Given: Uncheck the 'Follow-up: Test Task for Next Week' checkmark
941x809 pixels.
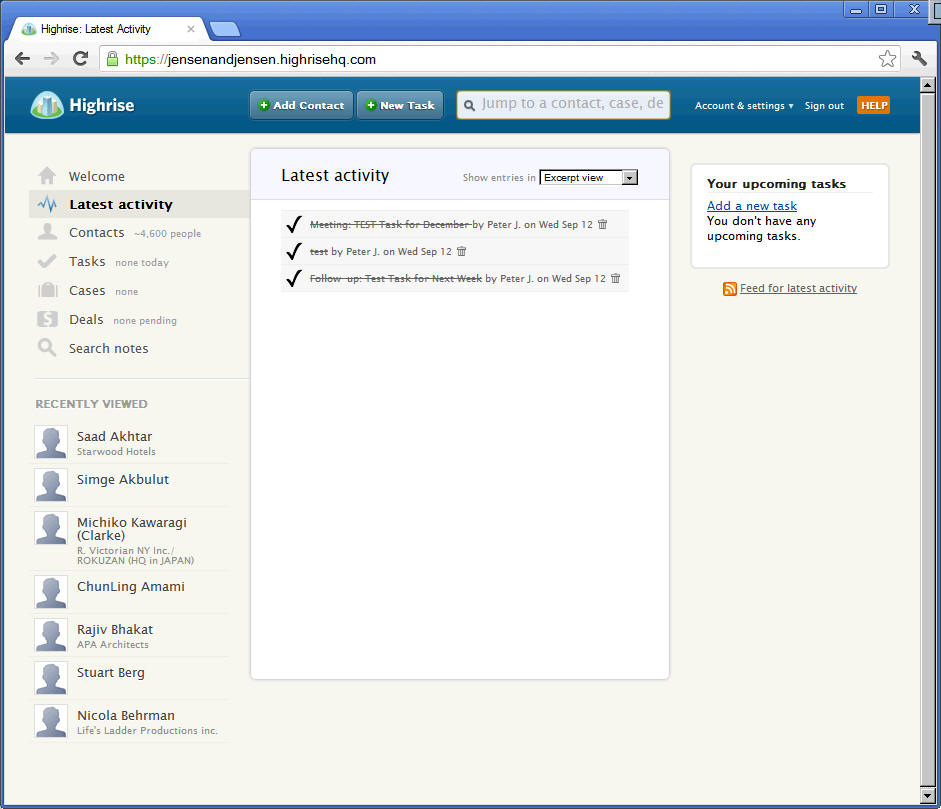Looking at the screenshot, I should click(294, 278).
